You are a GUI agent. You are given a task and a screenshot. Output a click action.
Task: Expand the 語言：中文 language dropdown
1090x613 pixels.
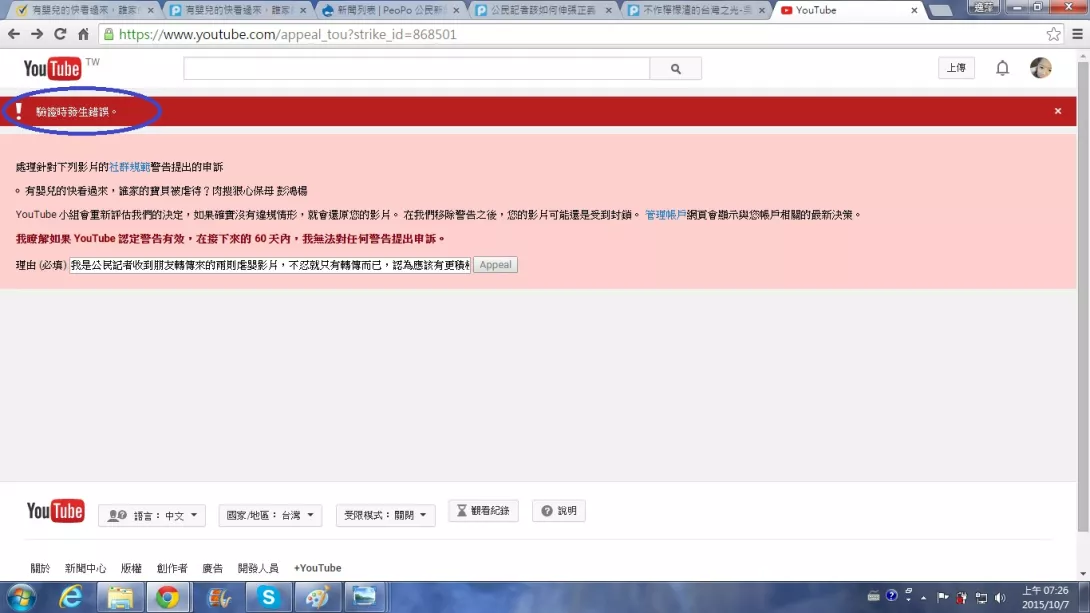(x=152, y=515)
